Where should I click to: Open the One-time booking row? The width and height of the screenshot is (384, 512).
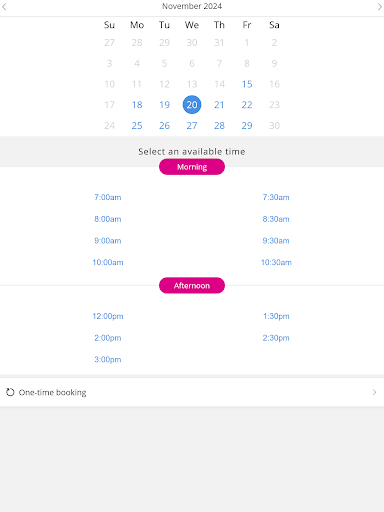(192, 392)
